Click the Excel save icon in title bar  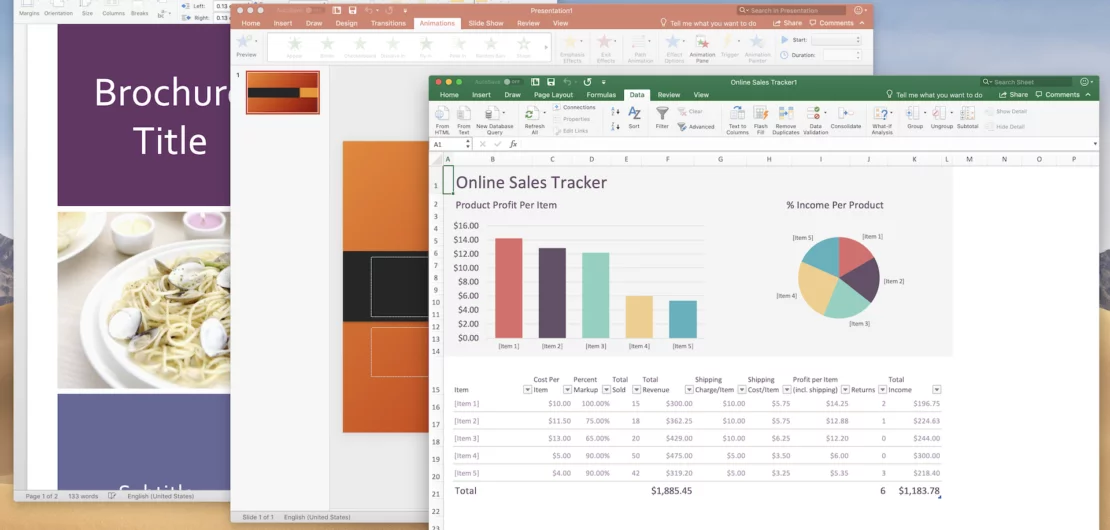tap(551, 82)
